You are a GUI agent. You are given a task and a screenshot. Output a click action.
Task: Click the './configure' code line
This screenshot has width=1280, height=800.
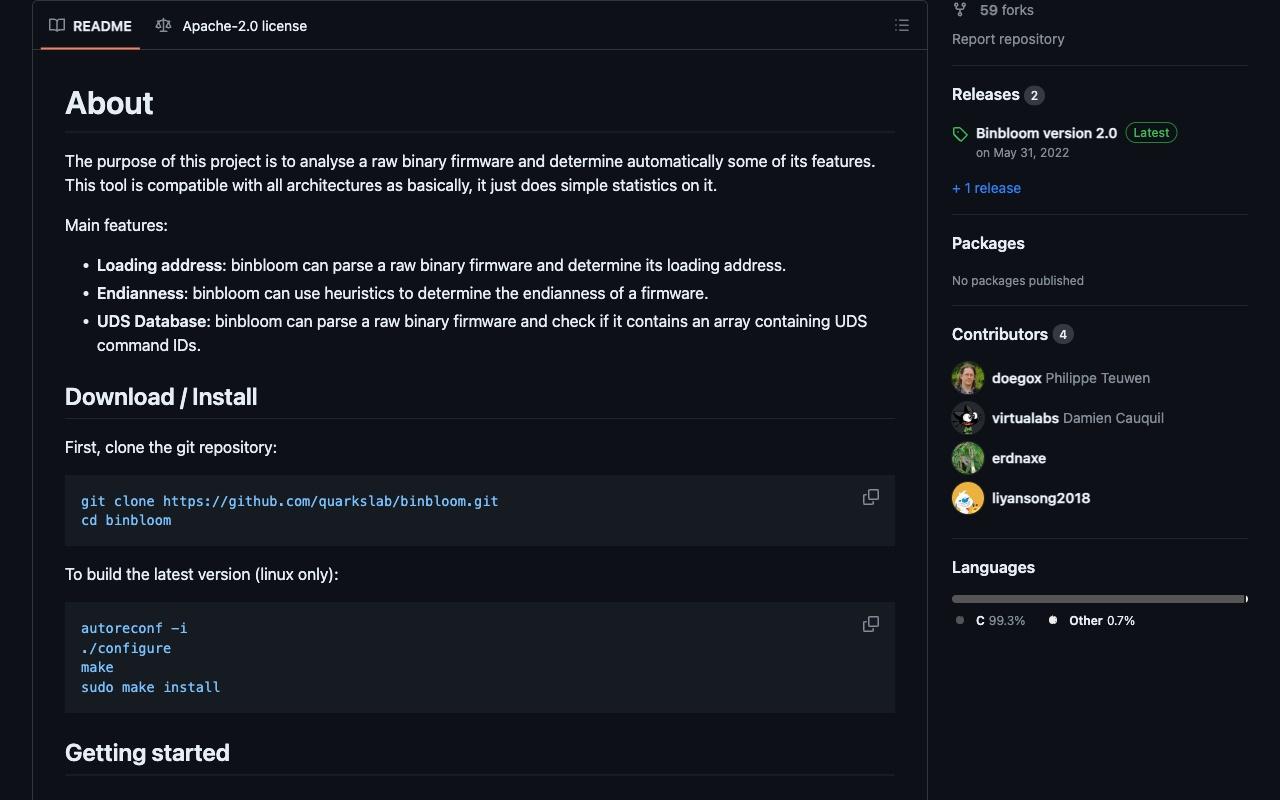click(126, 648)
